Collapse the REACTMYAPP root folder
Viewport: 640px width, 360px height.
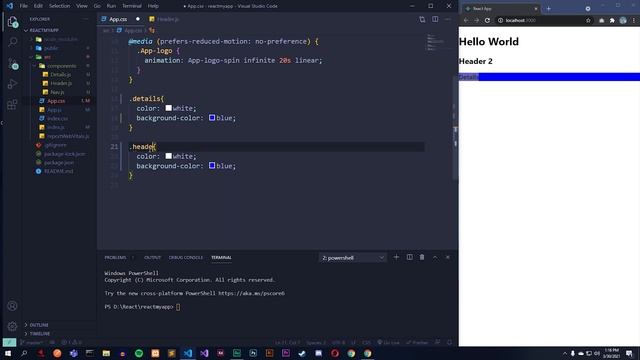44,30
